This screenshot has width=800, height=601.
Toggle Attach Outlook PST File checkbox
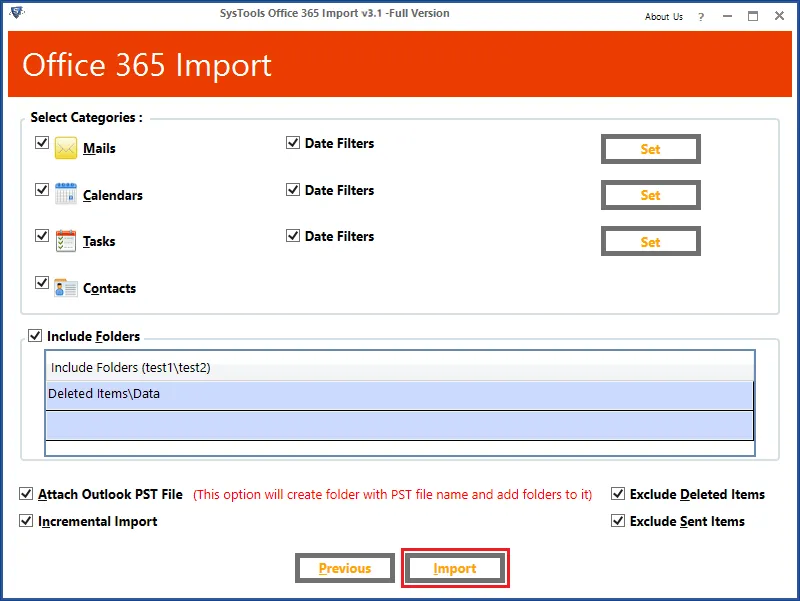pyautogui.click(x=26, y=493)
